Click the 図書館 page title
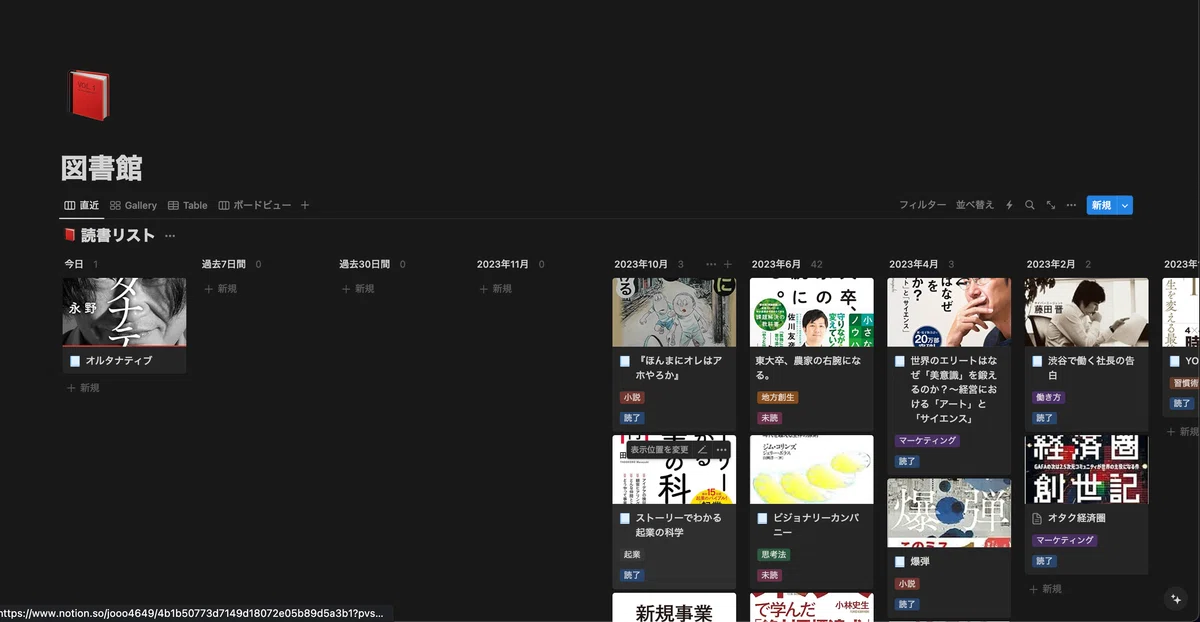 (101, 167)
